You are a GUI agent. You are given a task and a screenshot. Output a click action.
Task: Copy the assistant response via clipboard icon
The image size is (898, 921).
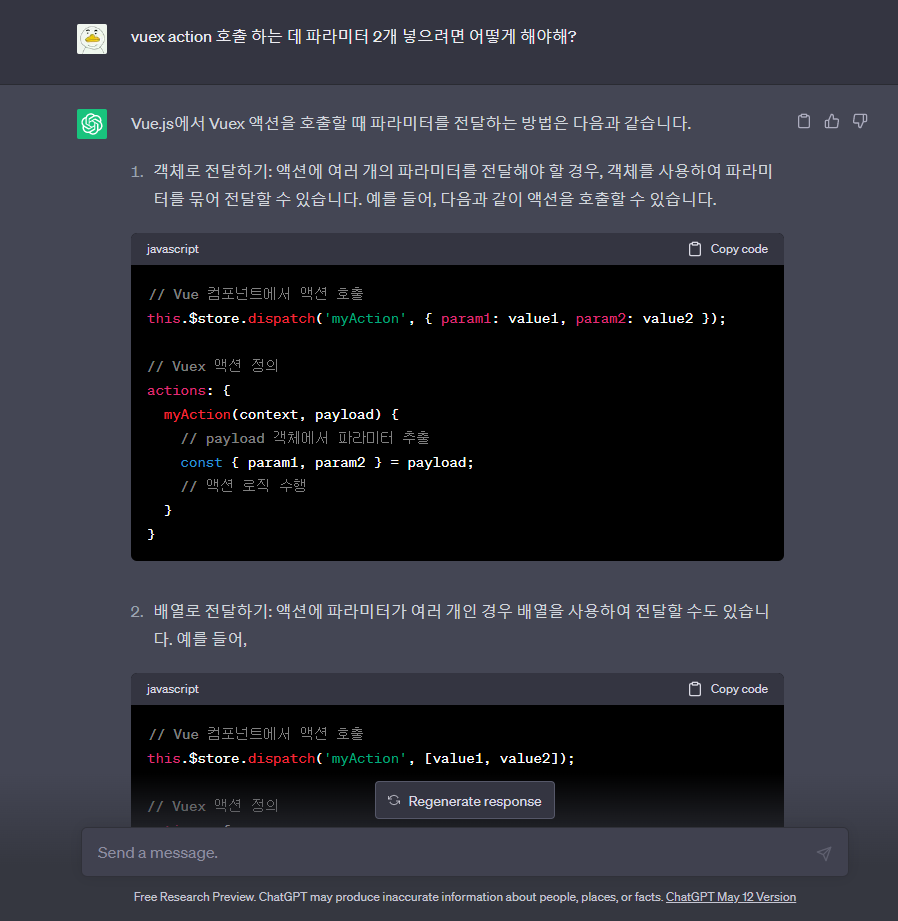click(803, 122)
